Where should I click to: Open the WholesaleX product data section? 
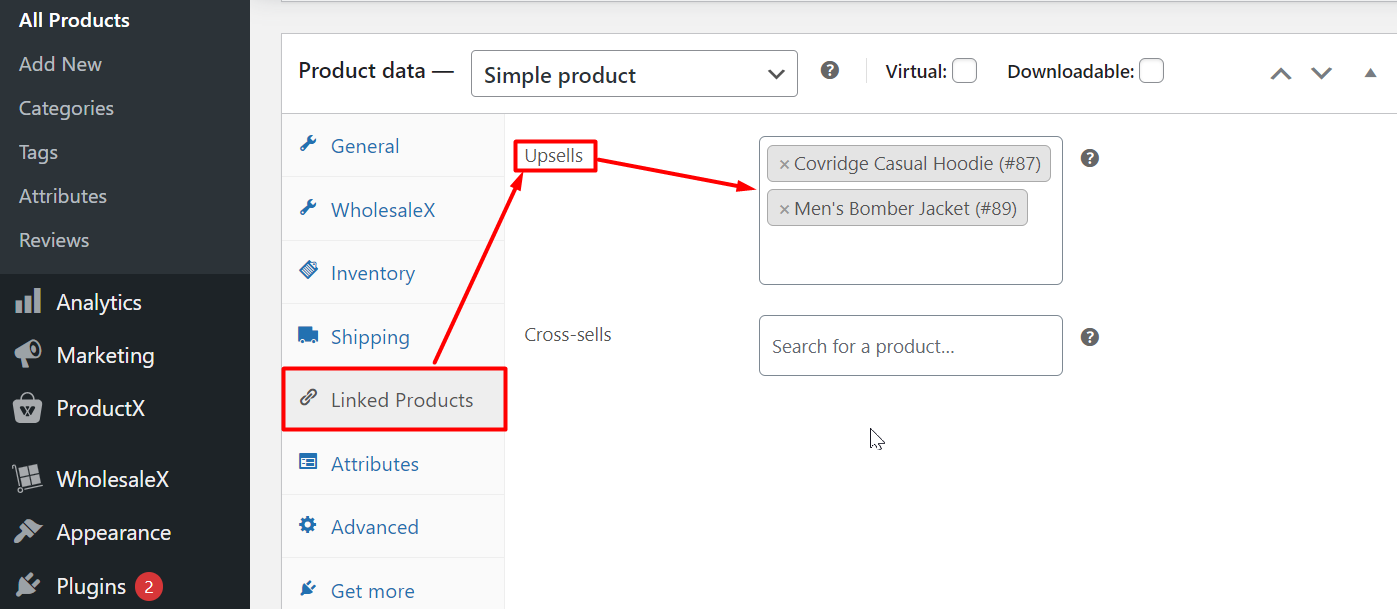pyautogui.click(x=310, y=209)
